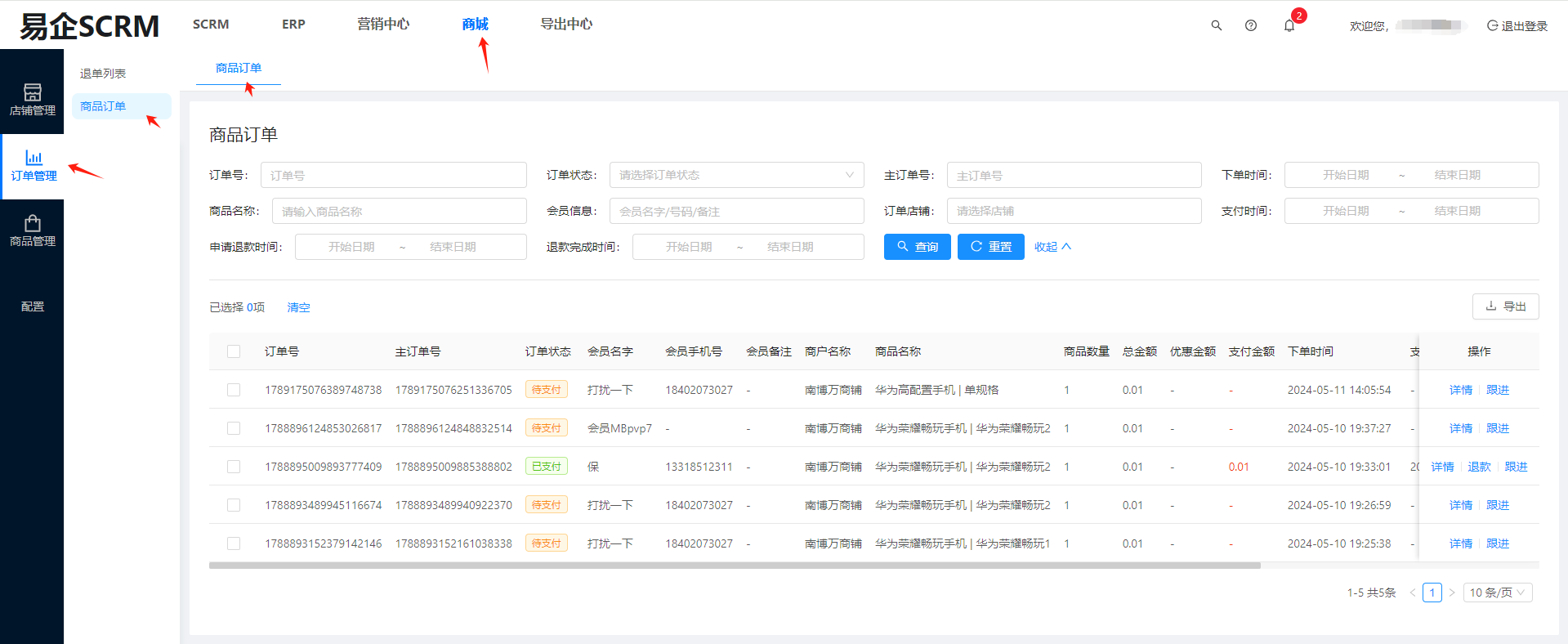Open 商城 top menu
This screenshot has width=1568, height=644.
[x=475, y=25]
